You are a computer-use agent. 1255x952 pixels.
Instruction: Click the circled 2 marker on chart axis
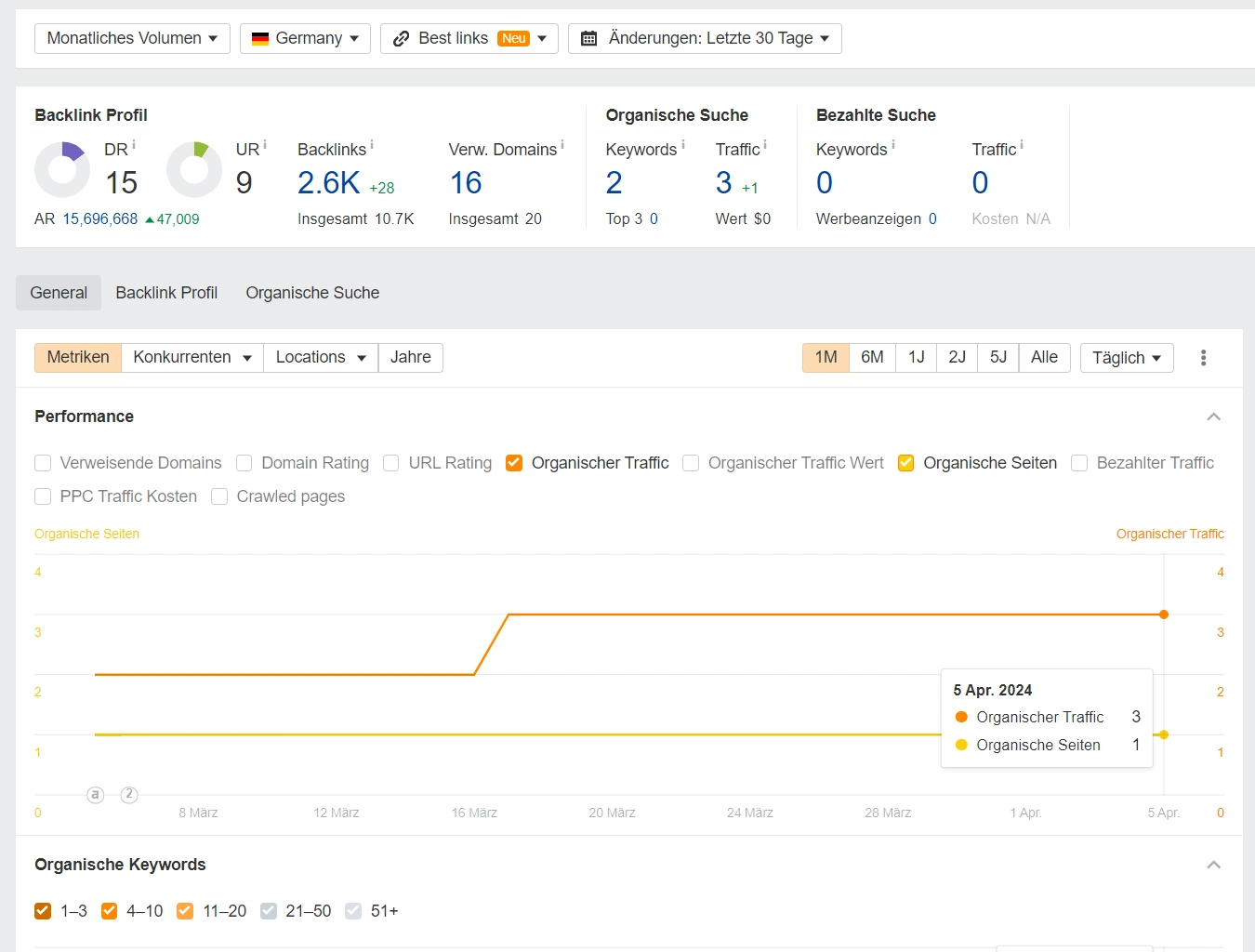(x=129, y=795)
